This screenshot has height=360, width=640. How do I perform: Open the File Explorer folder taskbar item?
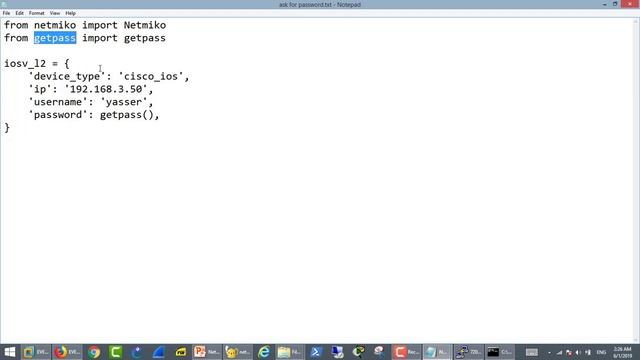(289, 352)
